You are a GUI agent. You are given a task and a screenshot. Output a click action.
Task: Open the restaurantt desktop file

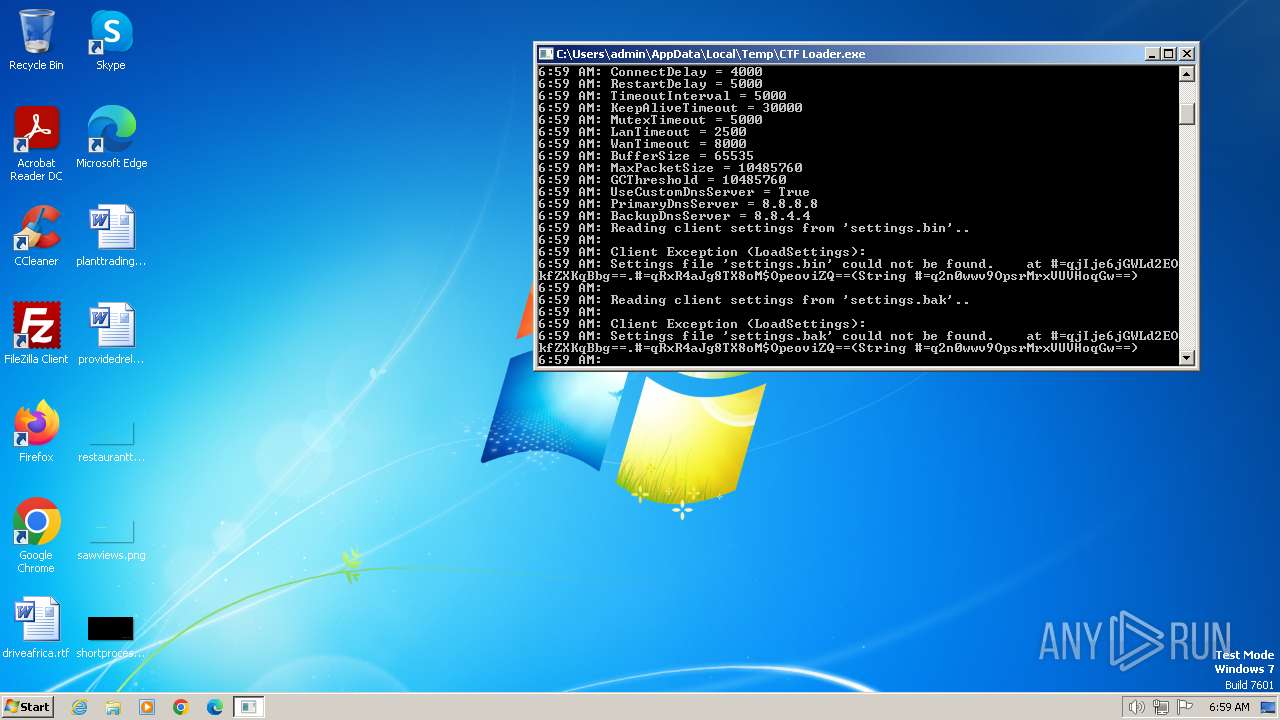pos(111,440)
